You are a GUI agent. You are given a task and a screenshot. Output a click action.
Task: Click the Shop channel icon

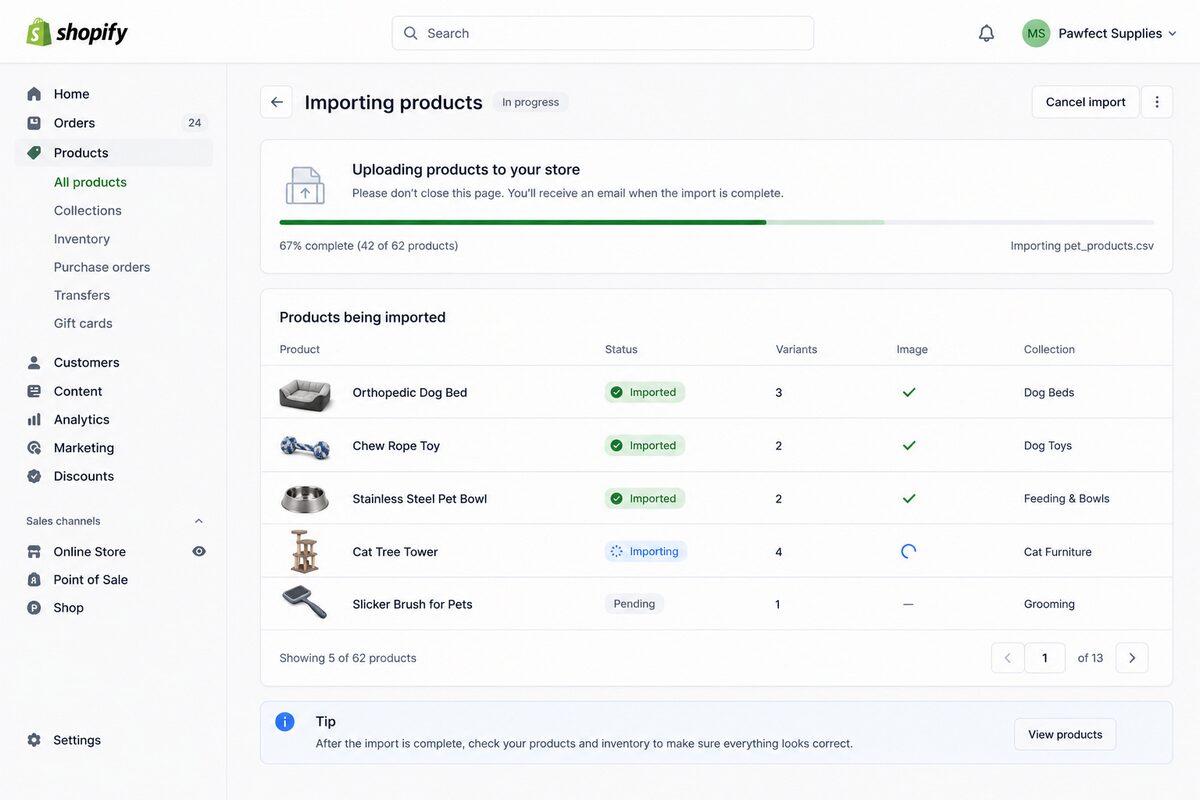(x=34, y=607)
